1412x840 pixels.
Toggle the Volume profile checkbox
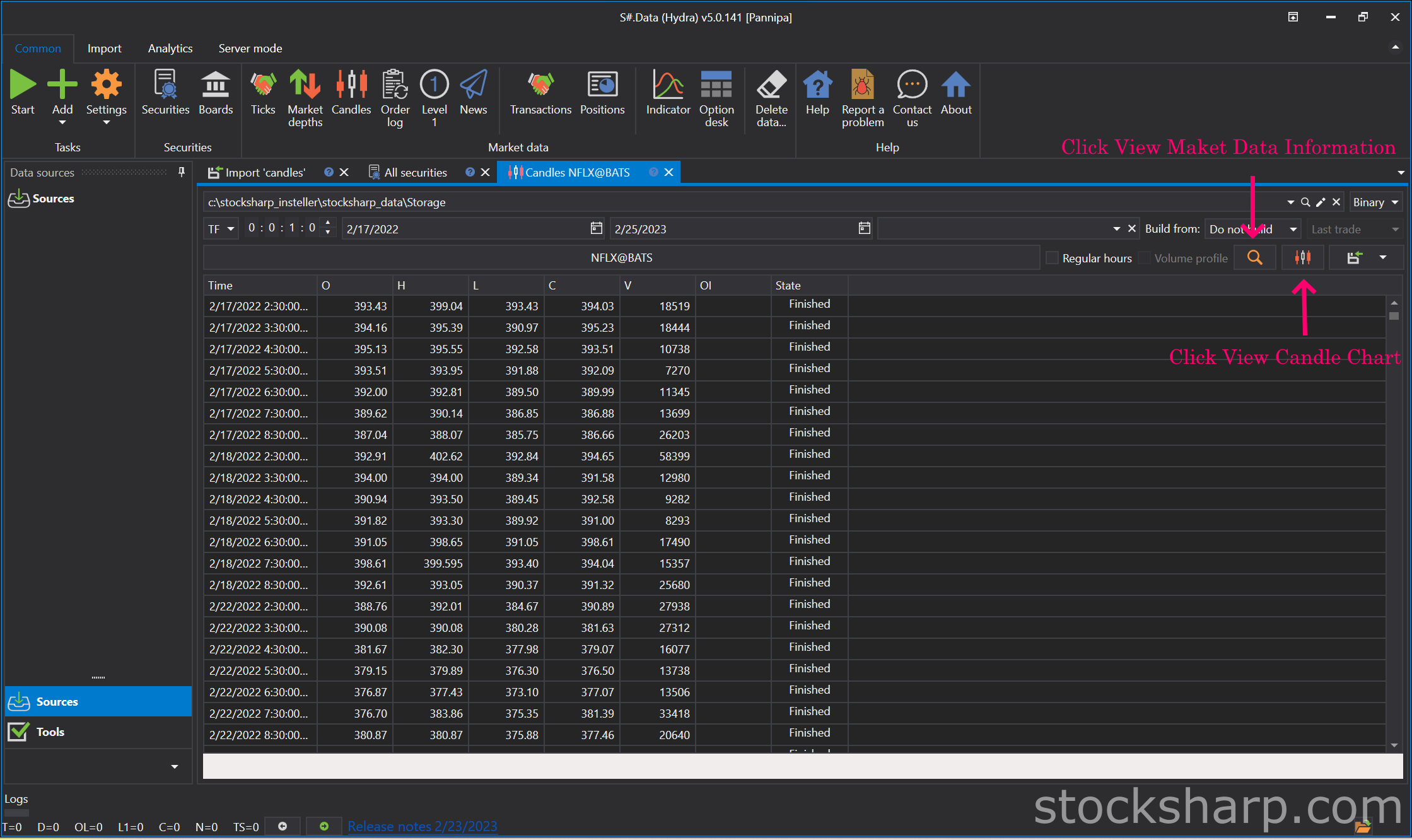[x=1145, y=257]
